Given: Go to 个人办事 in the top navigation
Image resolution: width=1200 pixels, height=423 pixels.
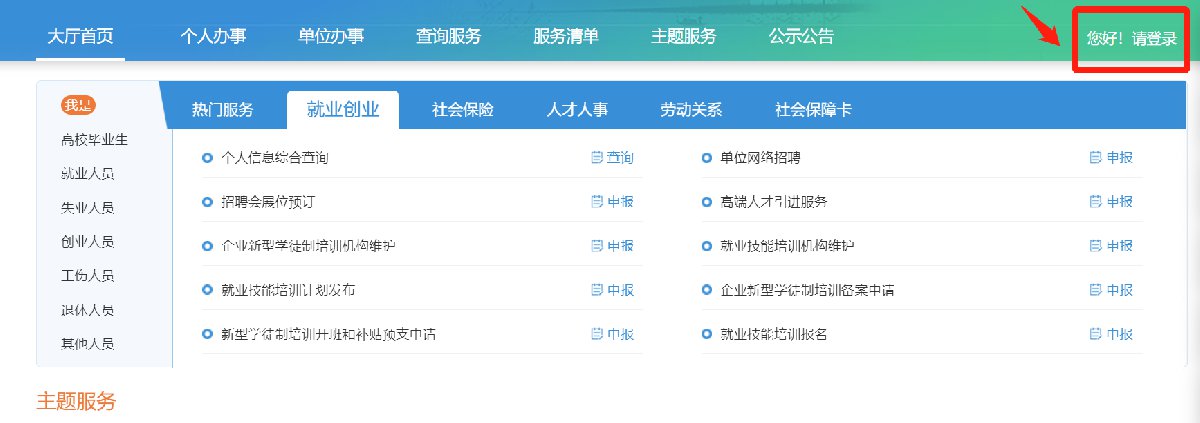Looking at the screenshot, I should [213, 37].
